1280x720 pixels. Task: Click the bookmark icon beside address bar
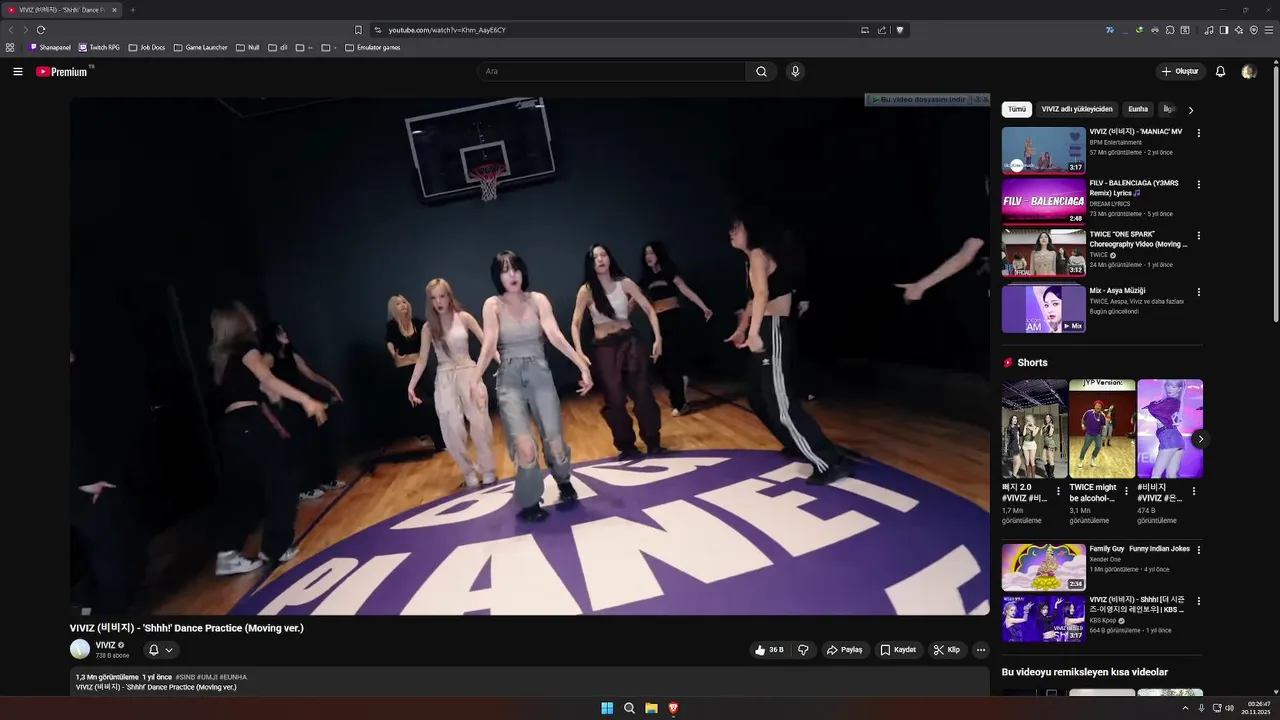click(x=358, y=30)
